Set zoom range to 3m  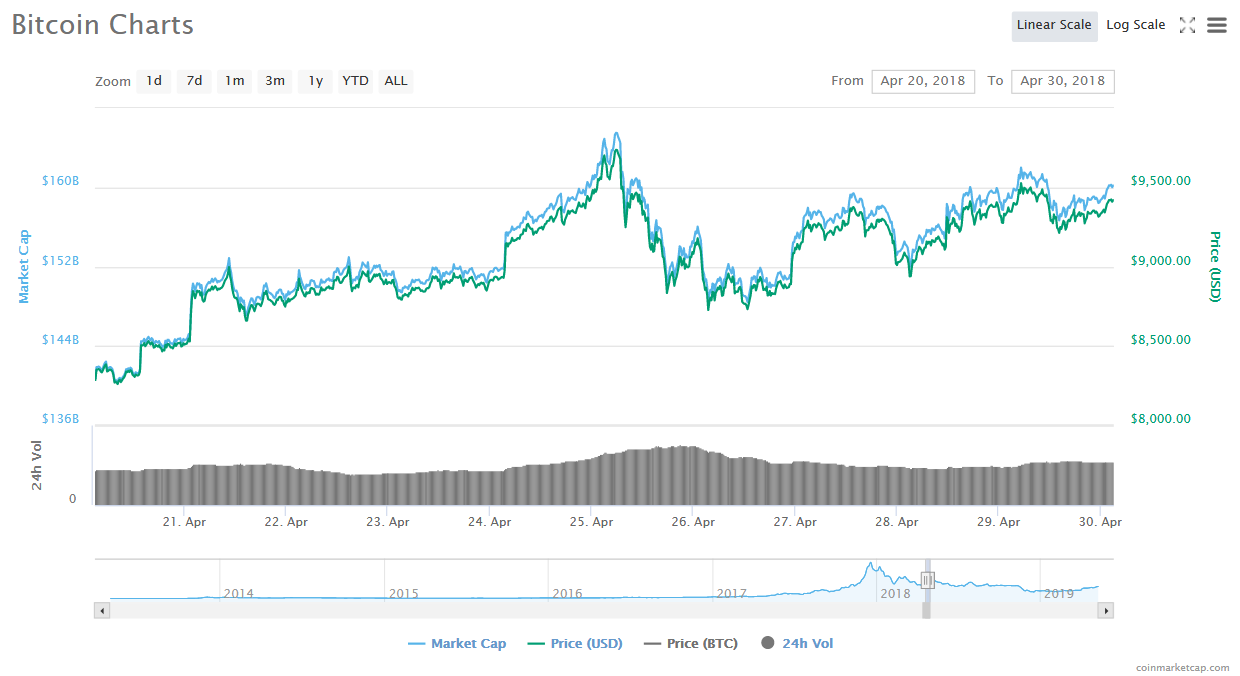click(x=275, y=81)
